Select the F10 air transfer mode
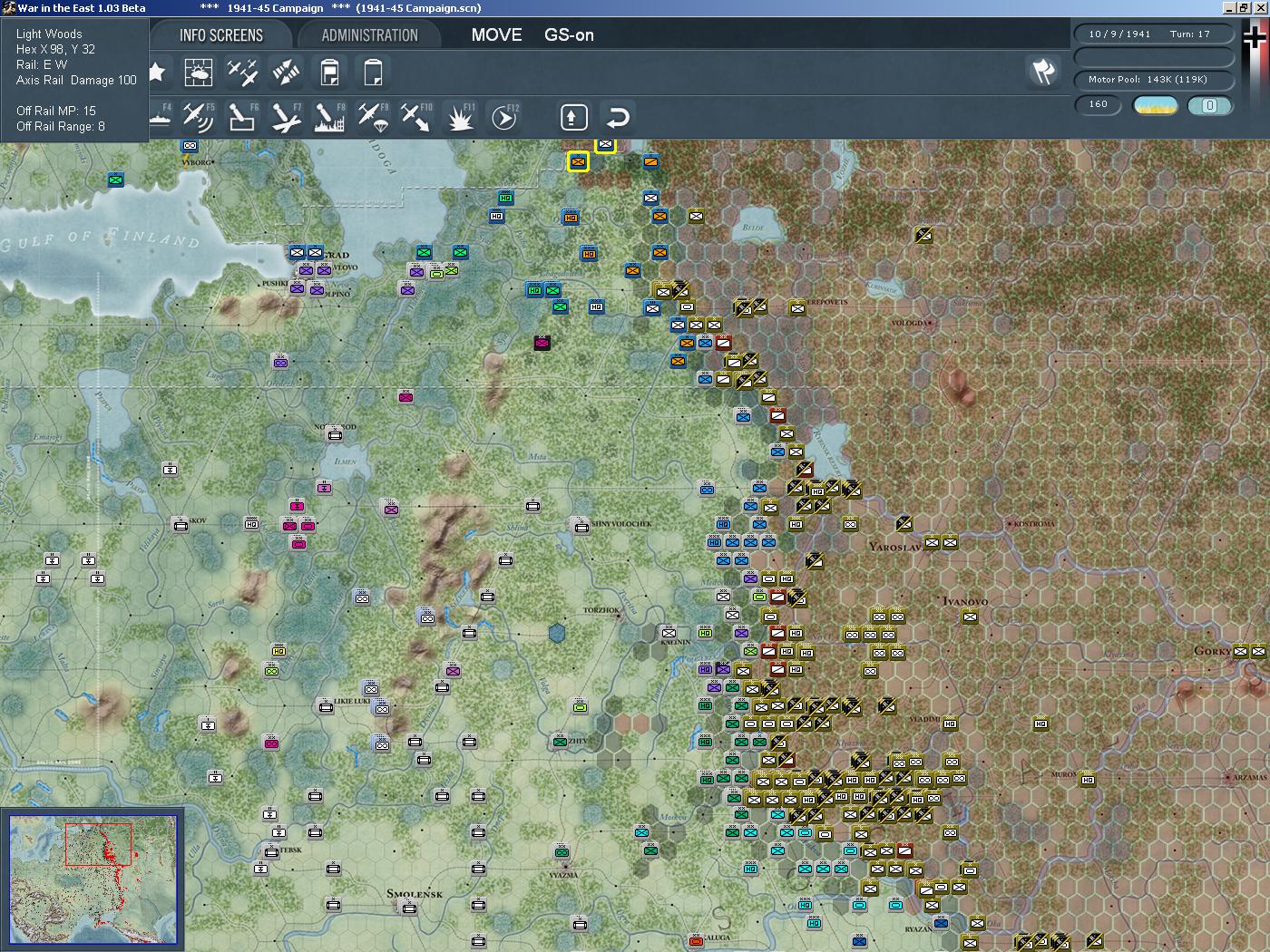The height and width of the screenshot is (952, 1270). point(416,117)
